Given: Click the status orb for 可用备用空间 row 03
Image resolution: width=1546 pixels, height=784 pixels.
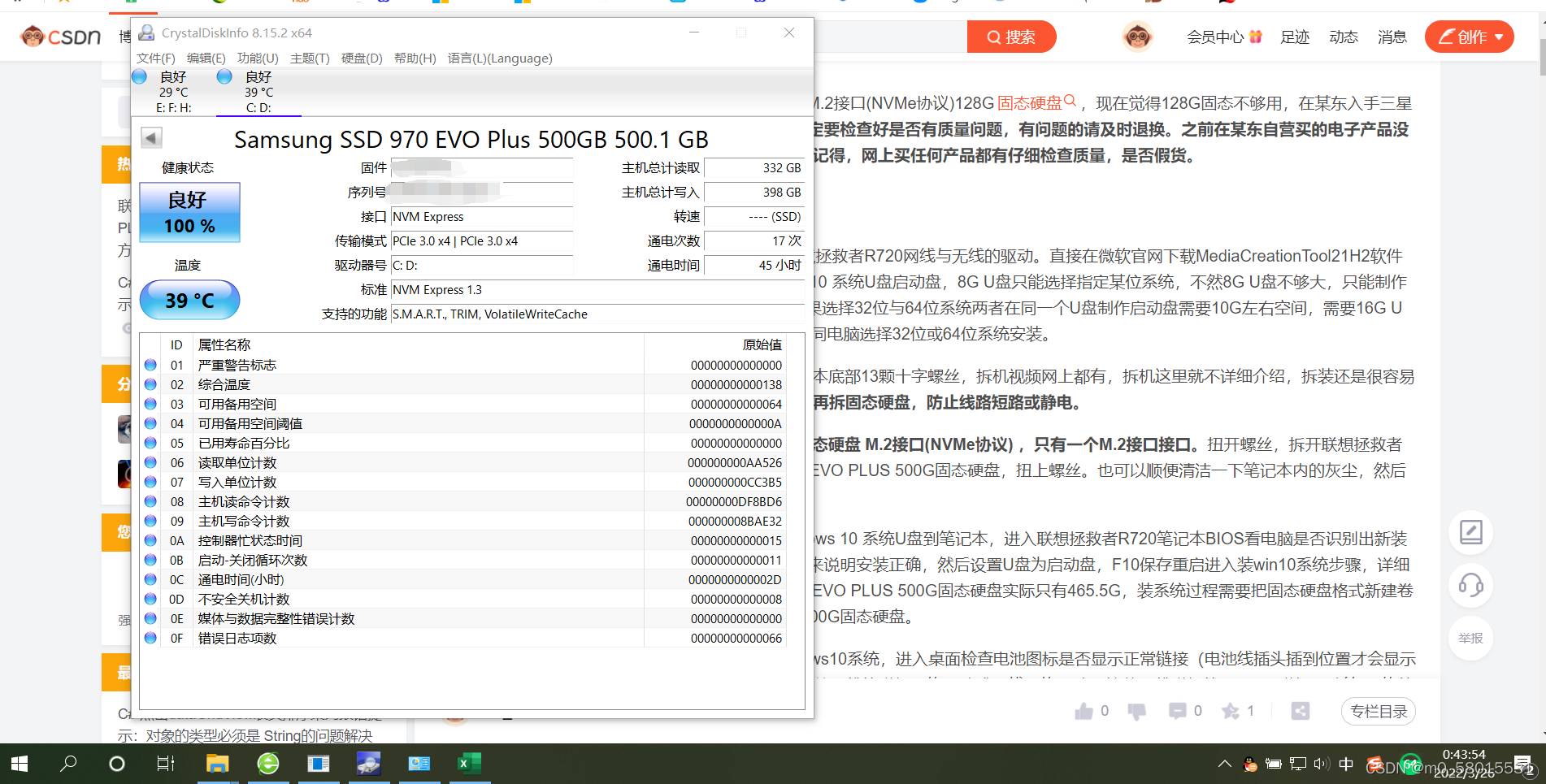Looking at the screenshot, I should pyautogui.click(x=150, y=404).
